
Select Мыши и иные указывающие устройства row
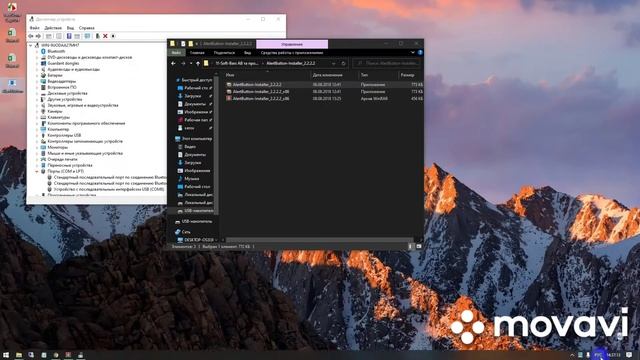[85, 153]
